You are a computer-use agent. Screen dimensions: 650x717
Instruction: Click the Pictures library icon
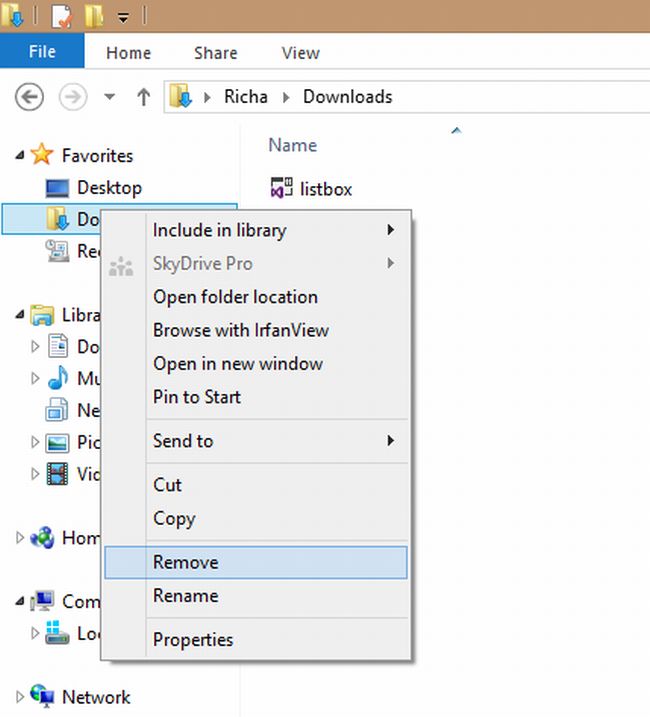58,442
